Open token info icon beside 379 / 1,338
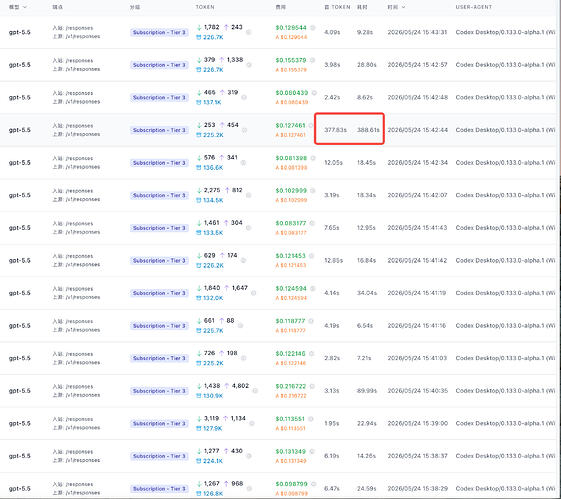 (249, 65)
